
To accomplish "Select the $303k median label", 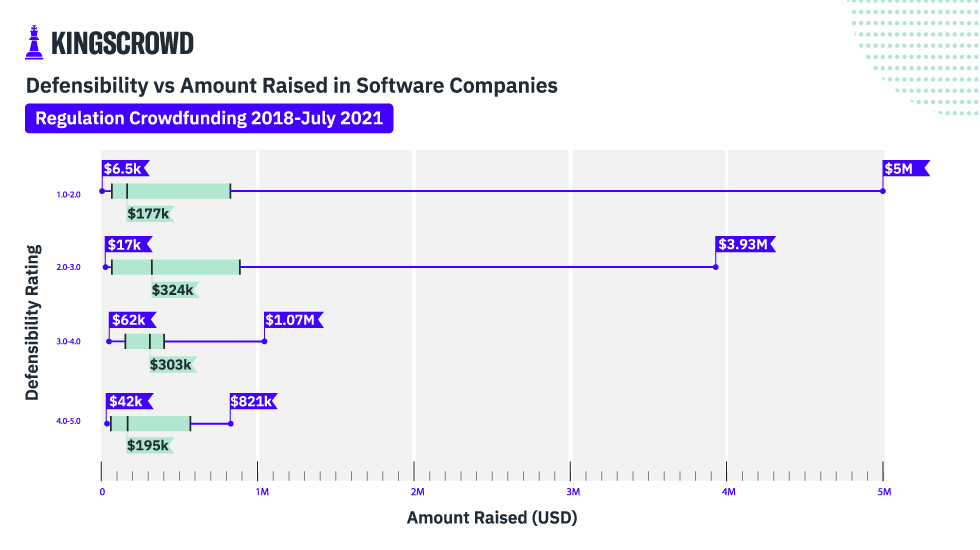I will [170, 365].
